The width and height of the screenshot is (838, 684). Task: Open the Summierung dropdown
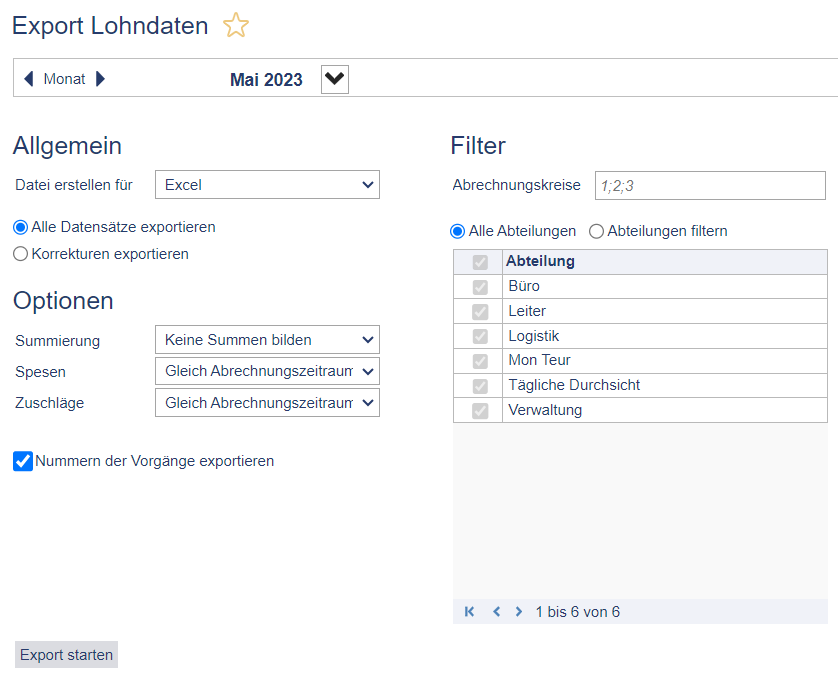[x=267, y=341]
